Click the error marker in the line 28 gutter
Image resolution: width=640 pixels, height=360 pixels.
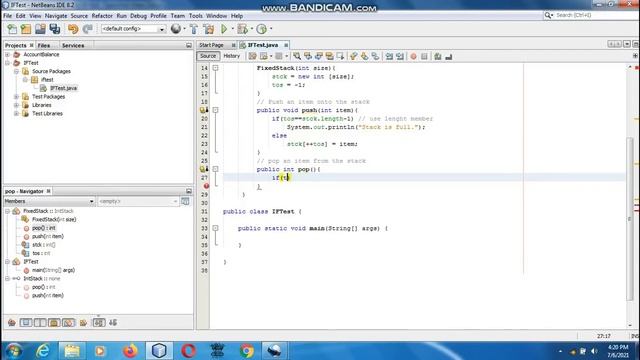coord(206,186)
